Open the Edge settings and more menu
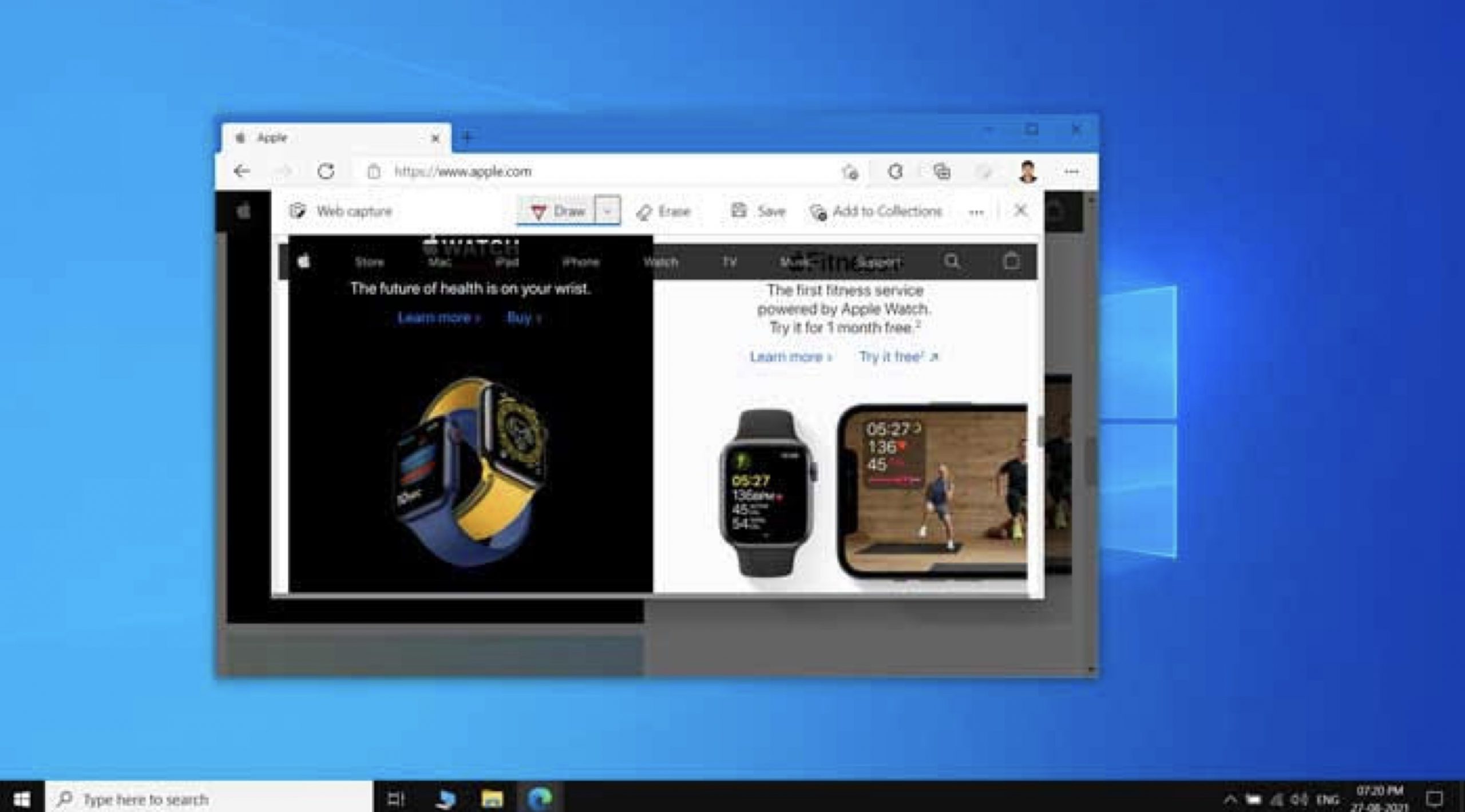This screenshot has width=1465, height=812. coord(1071,172)
